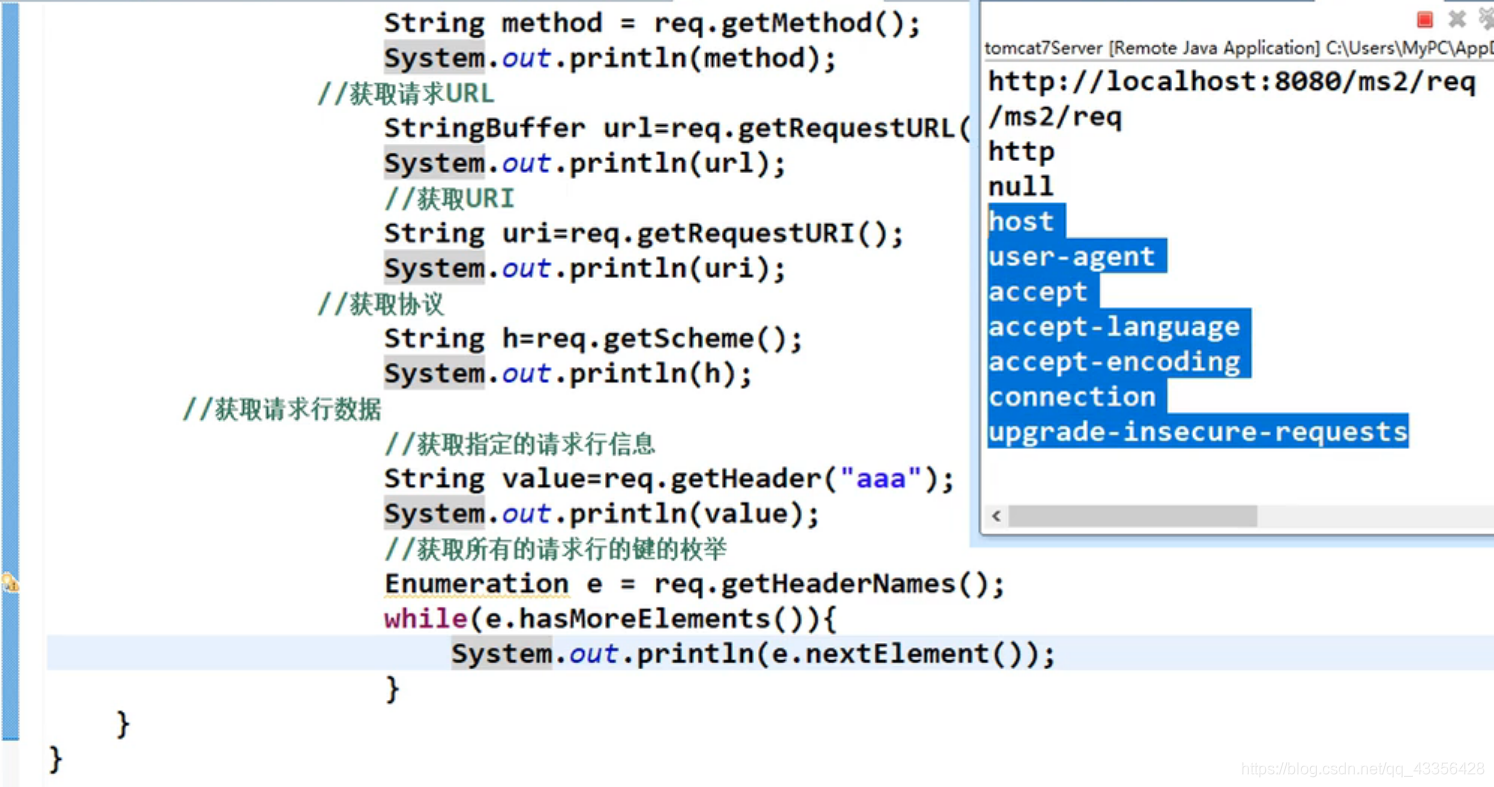
Task: Click the System.out.println(method) code line
Action: point(610,58)
